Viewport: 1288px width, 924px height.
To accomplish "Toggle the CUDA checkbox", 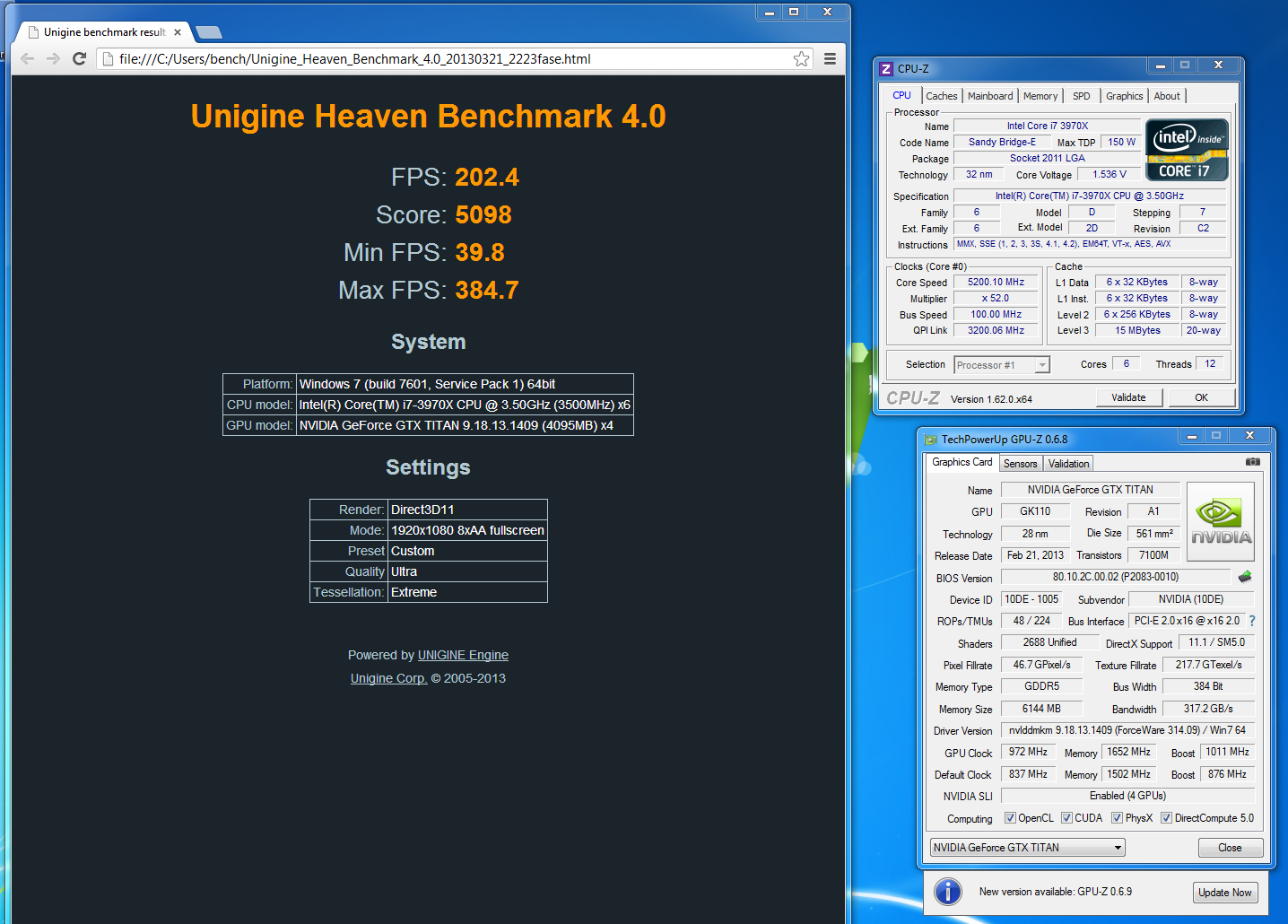I will point(1066,818).
